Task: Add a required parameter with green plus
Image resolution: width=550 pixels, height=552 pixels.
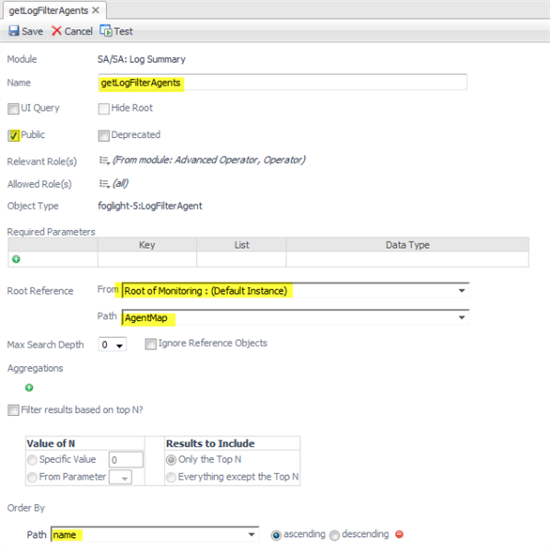Action: pyautogui.click(x=16, y=259)
